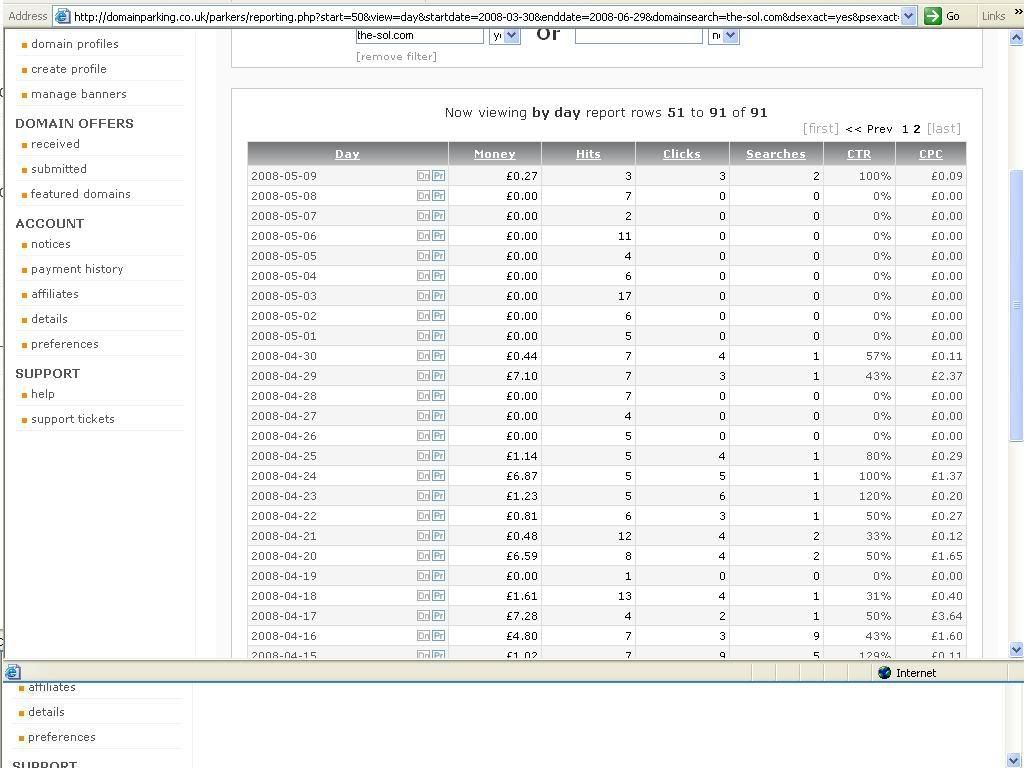Image resolution: width=1024 pixels, height=768 pixels.
Task: Open support tickets in sidebar
Action: 72,419
